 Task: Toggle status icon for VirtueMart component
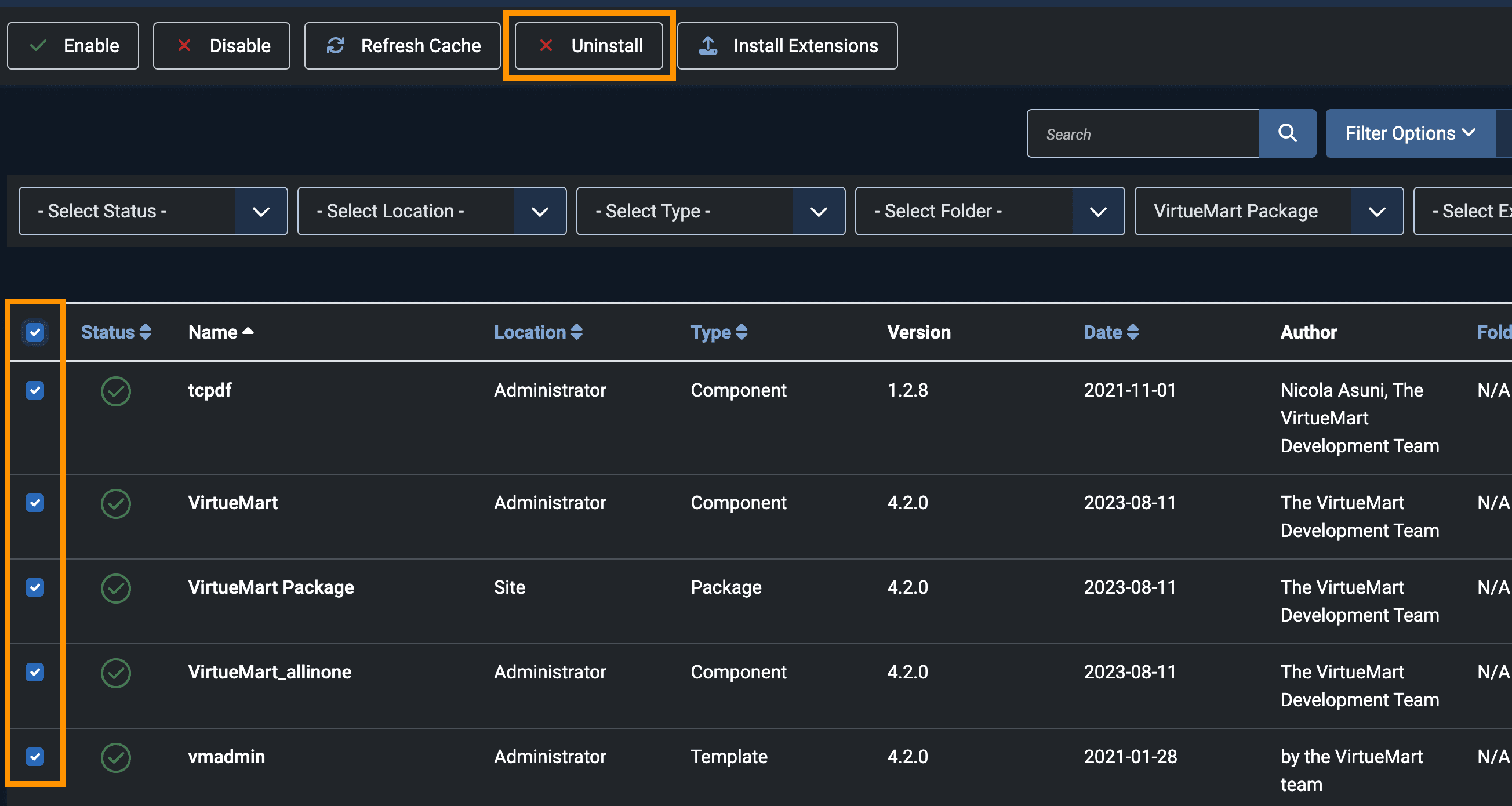(x=115, y=504)
